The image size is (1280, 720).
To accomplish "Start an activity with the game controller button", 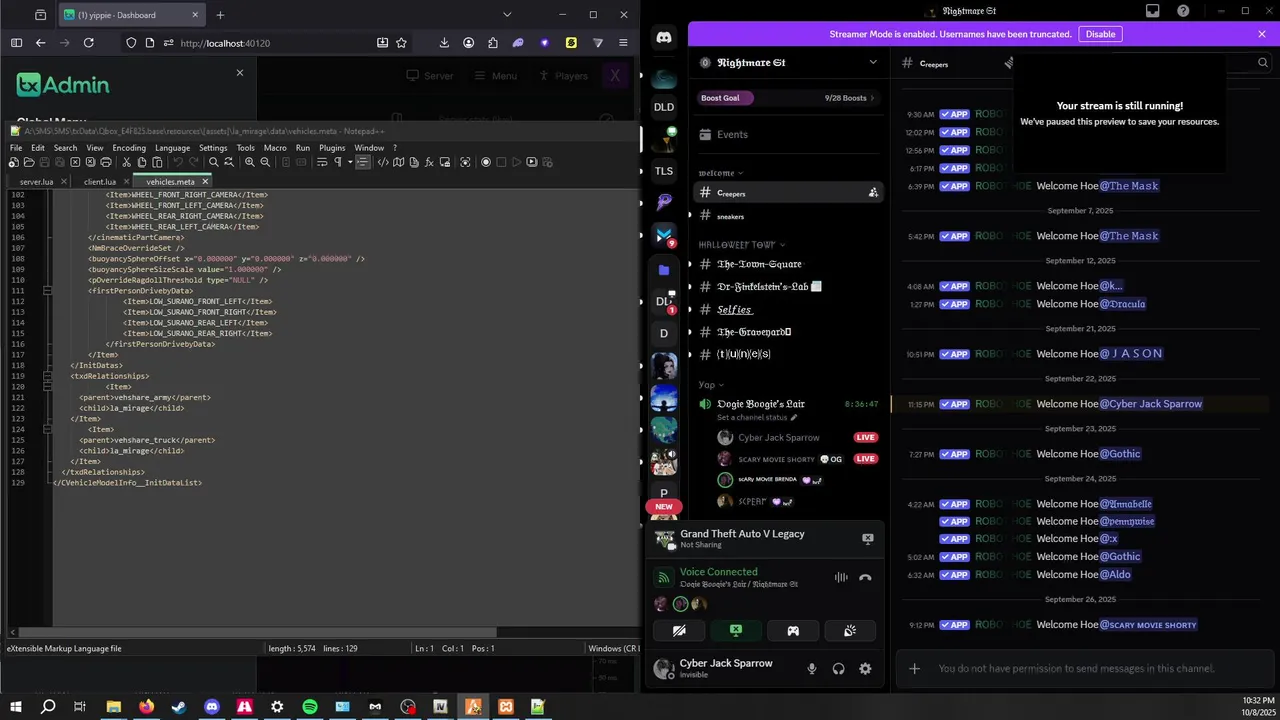I will point(793,630).
